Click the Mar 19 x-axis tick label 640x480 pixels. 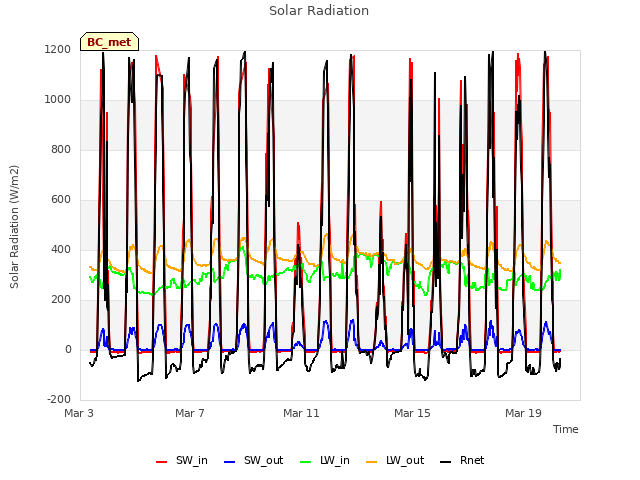coord(523,413)
